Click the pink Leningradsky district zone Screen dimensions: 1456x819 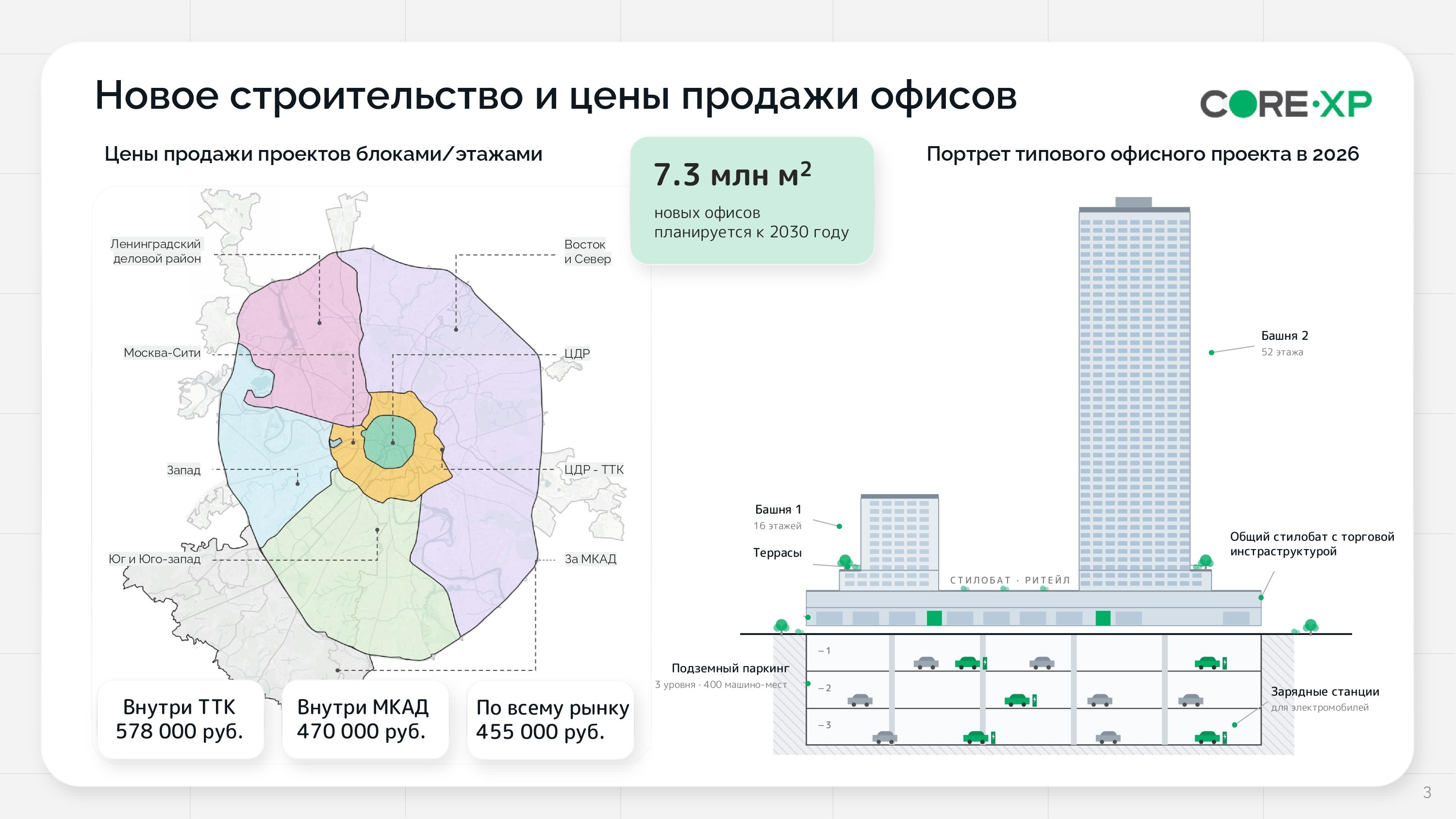coord(305,339)
